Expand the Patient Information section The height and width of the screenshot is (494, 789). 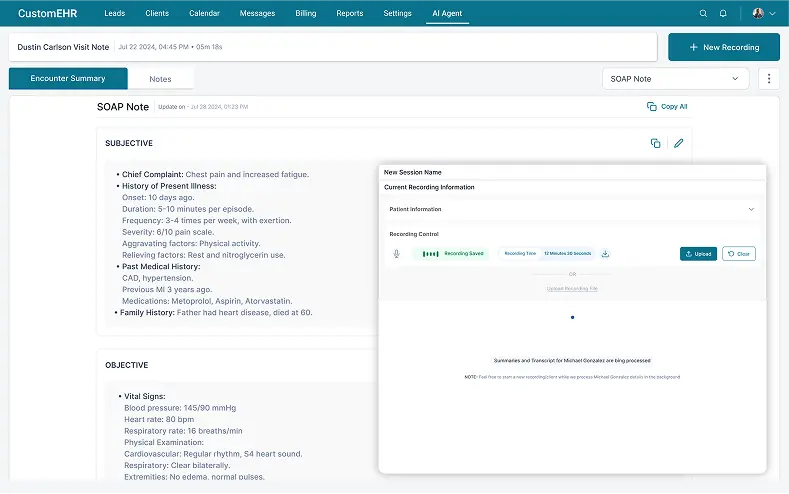[751, 209]
